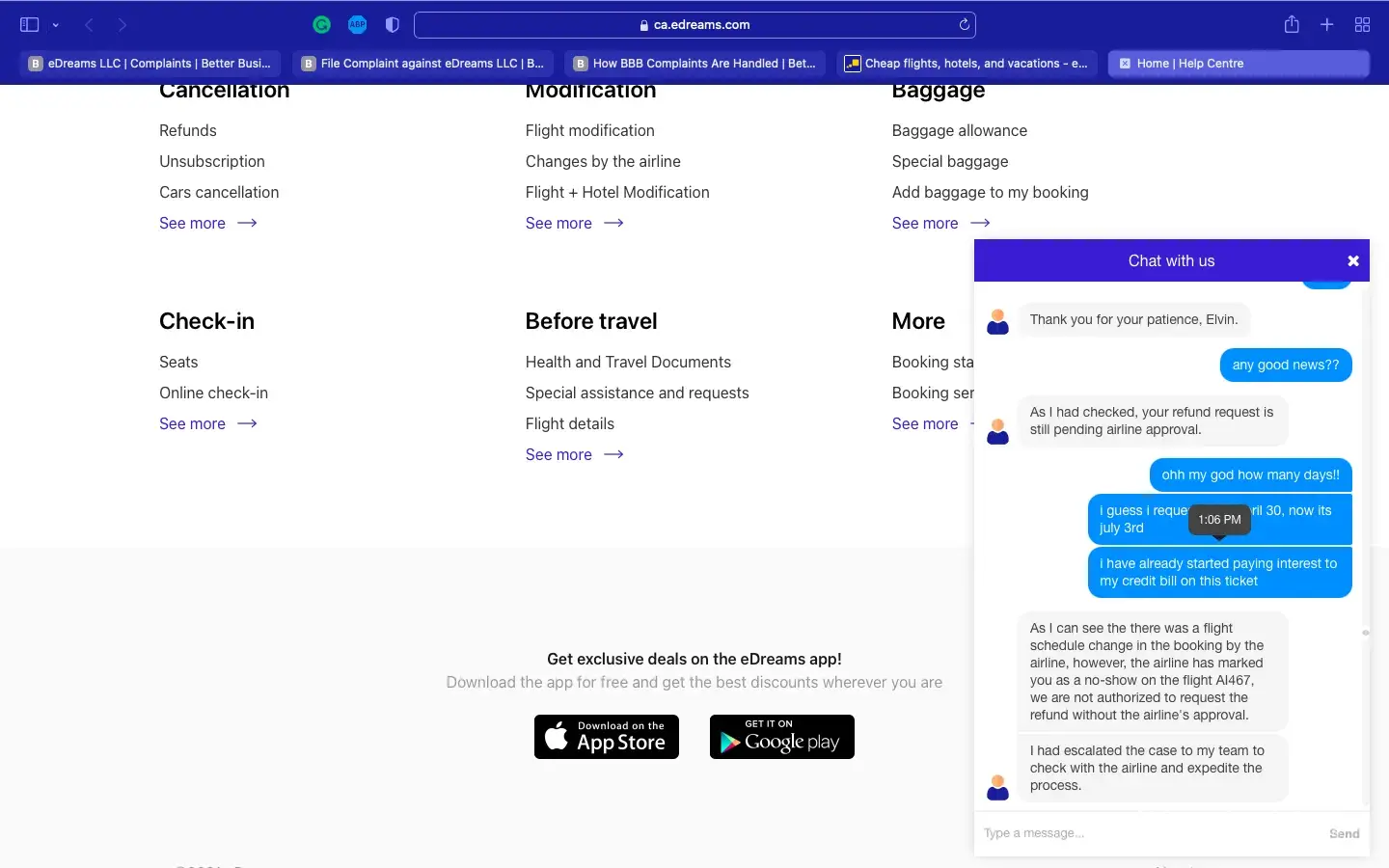Viewport: 1389px width, 868px height.
Task: Open the Grammarly extension icon
Action: tap(322, 25)
